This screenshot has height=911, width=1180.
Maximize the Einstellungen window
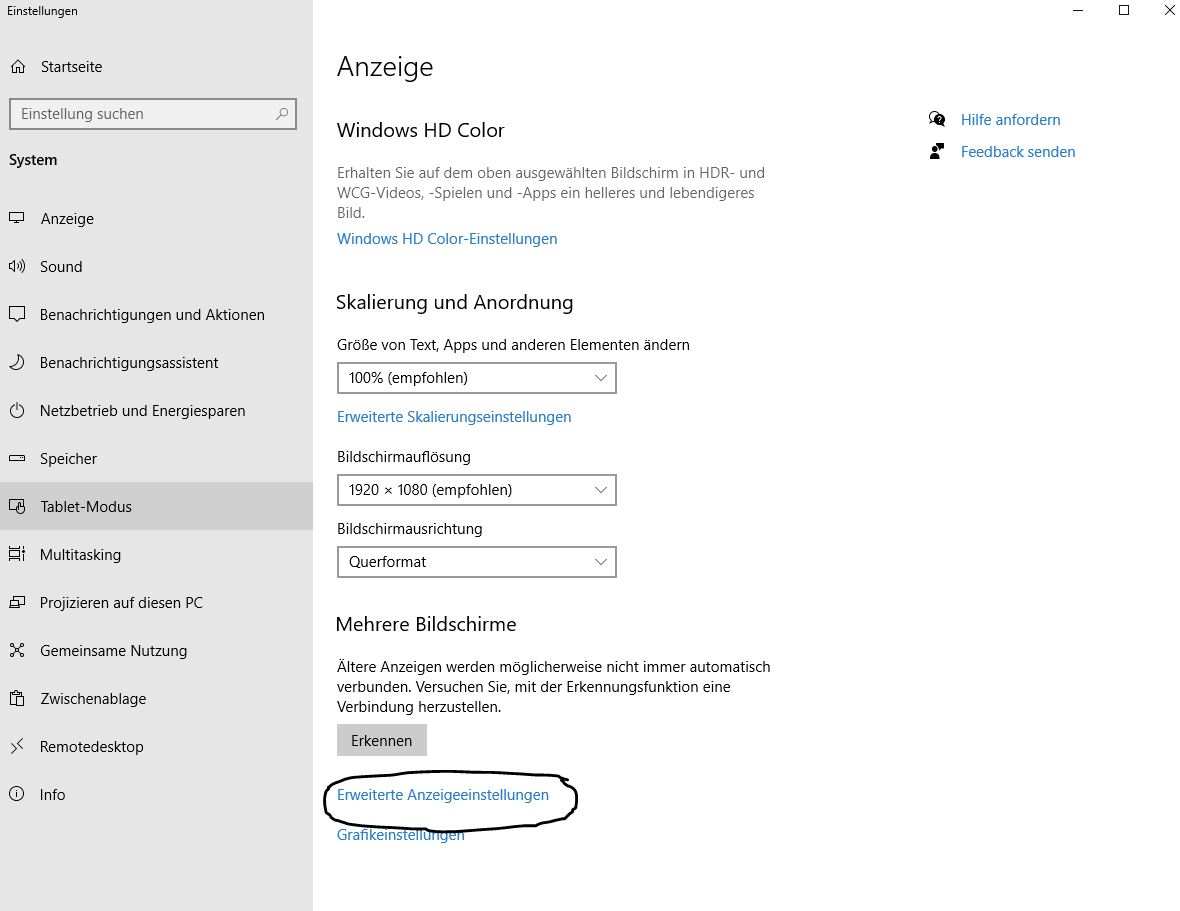(1124, 11)
